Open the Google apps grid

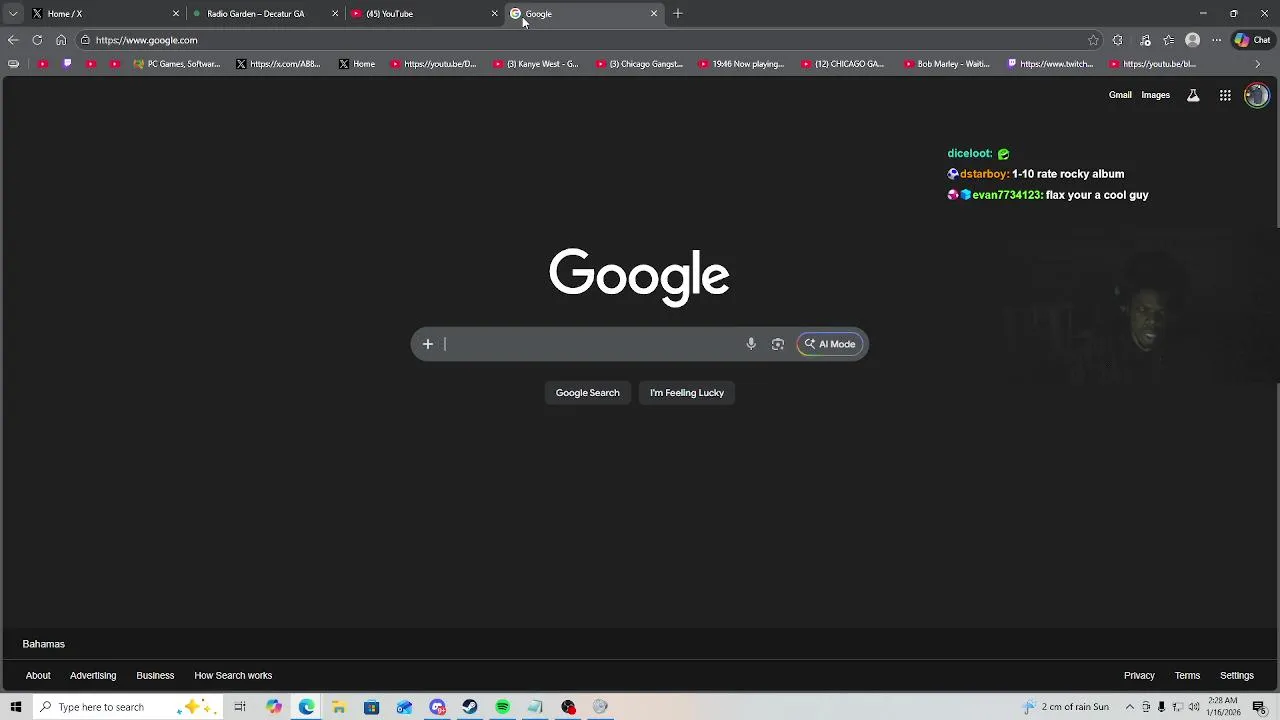(1225, 95)
